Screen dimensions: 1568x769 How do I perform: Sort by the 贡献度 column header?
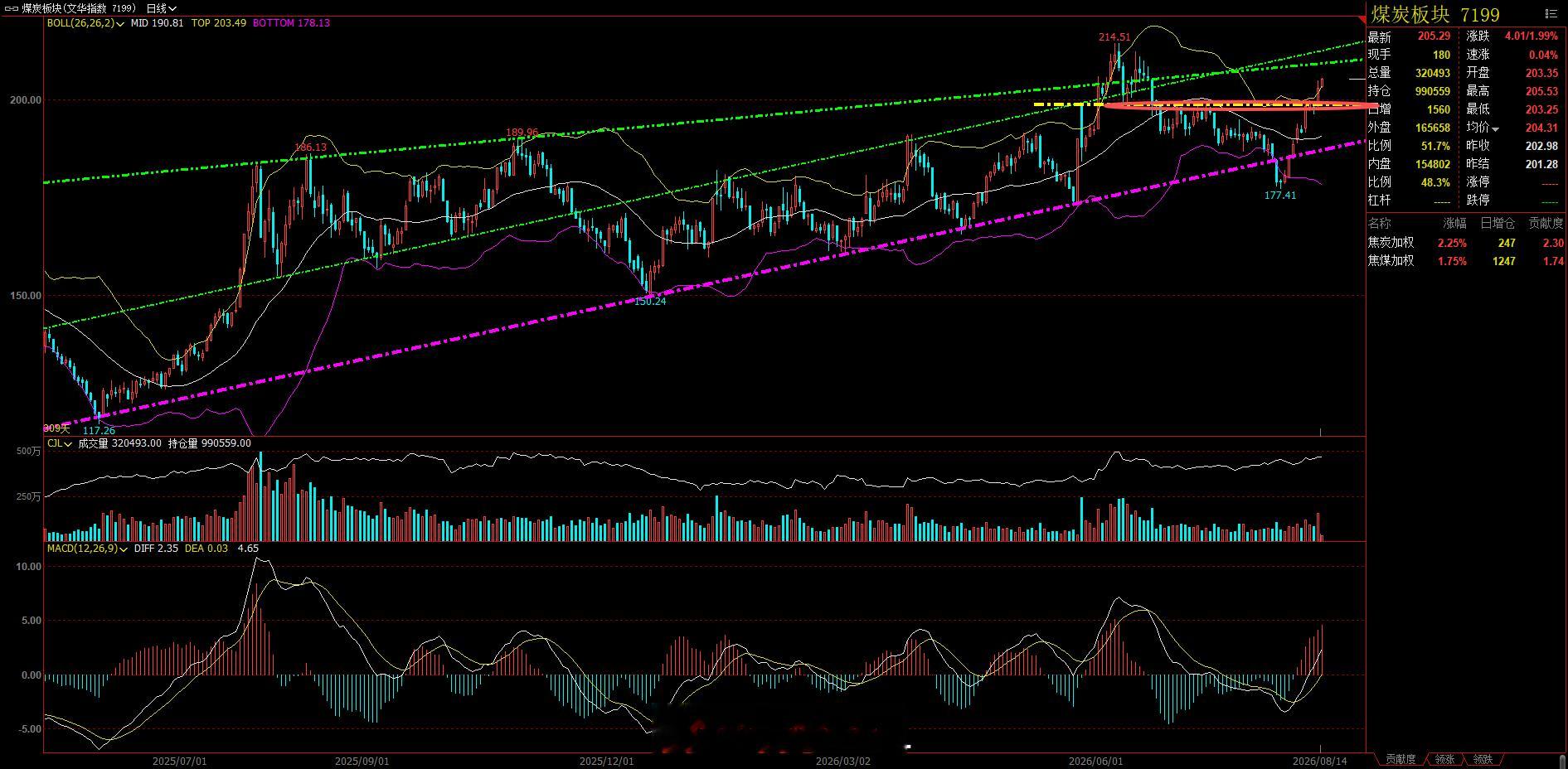pos(1546,223)
